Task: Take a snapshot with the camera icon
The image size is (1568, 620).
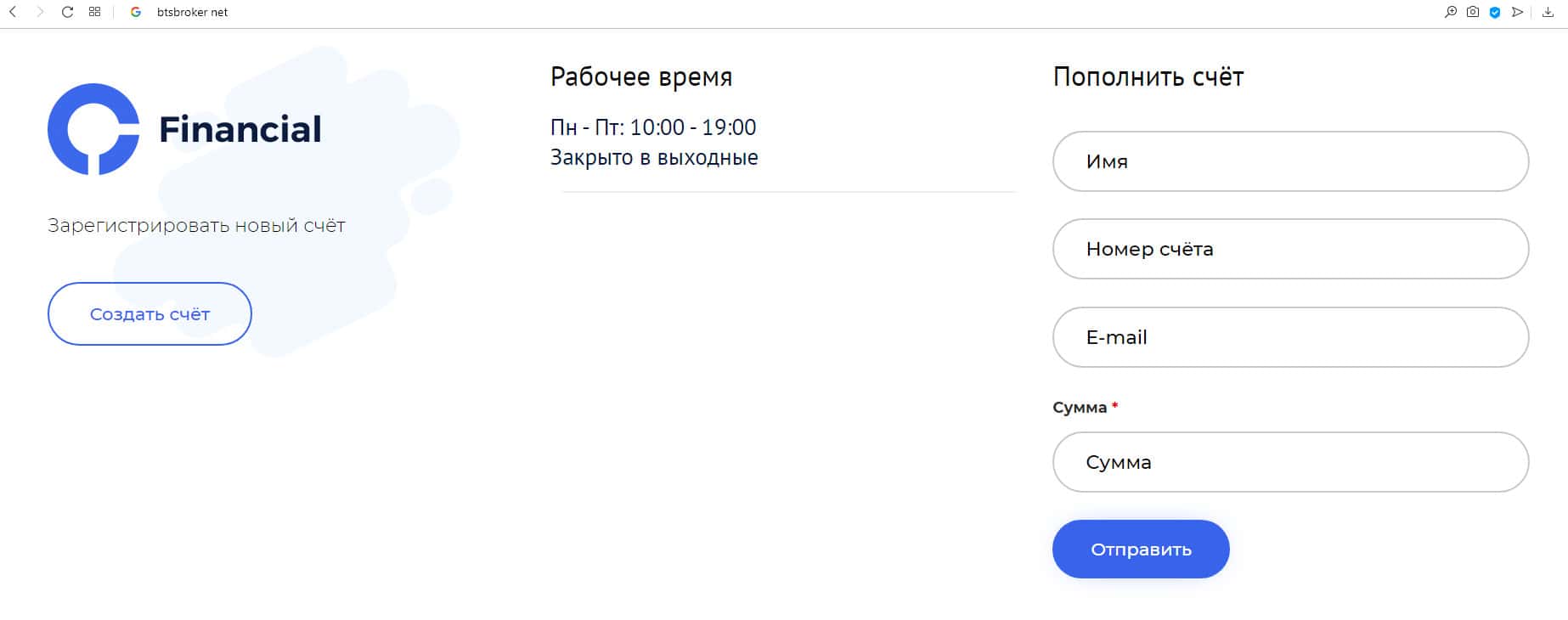Action: (1473, 12)
